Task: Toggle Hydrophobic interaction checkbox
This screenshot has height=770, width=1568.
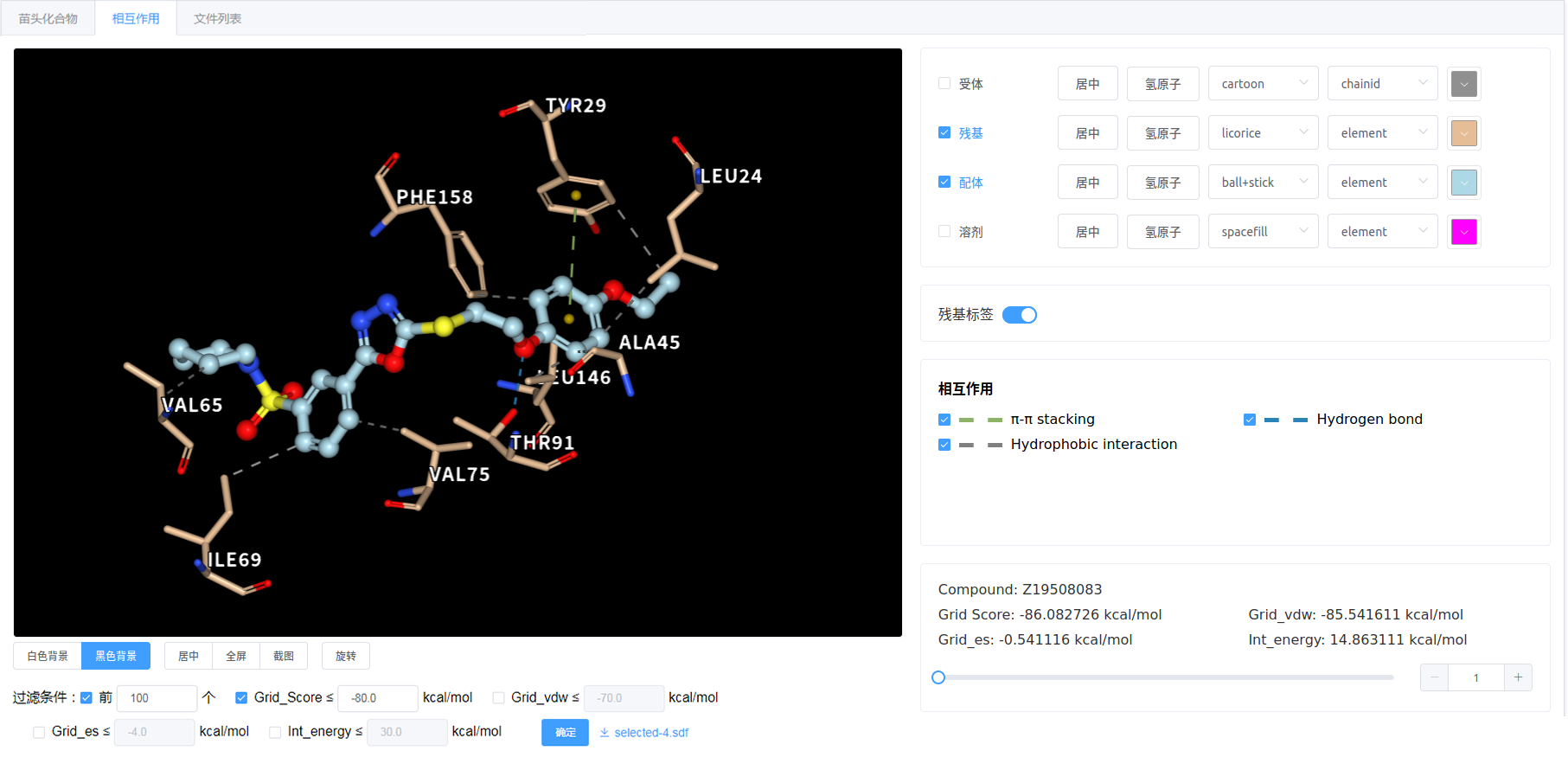Action: tap(944, 445)
